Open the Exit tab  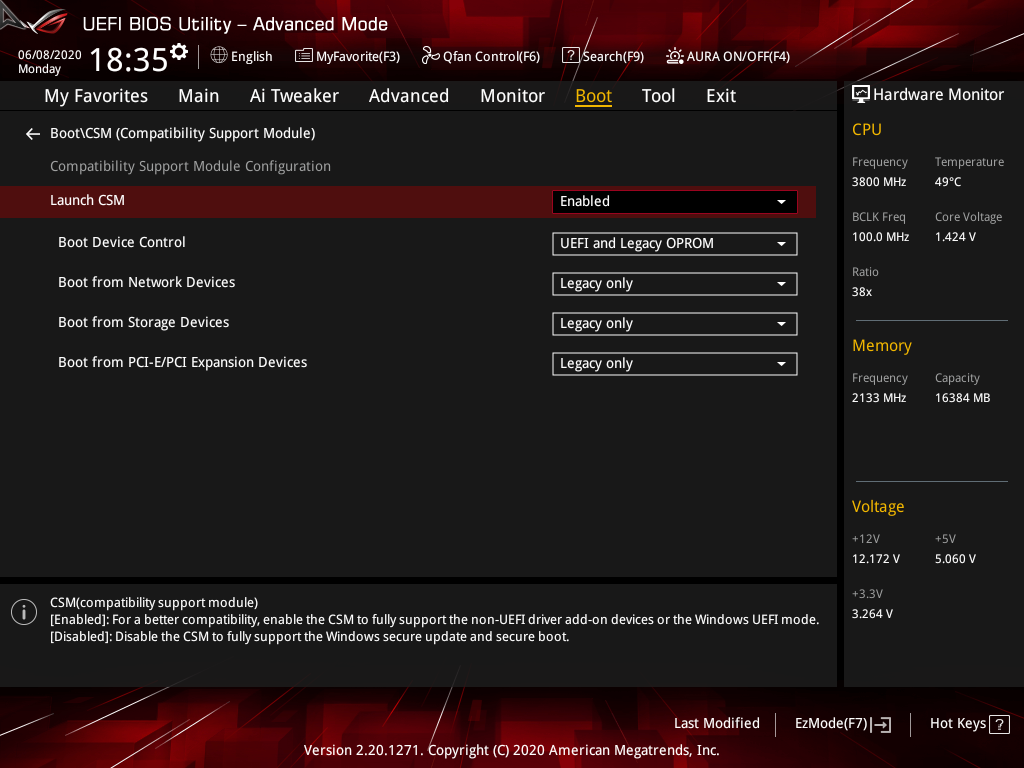pos(721,96)
